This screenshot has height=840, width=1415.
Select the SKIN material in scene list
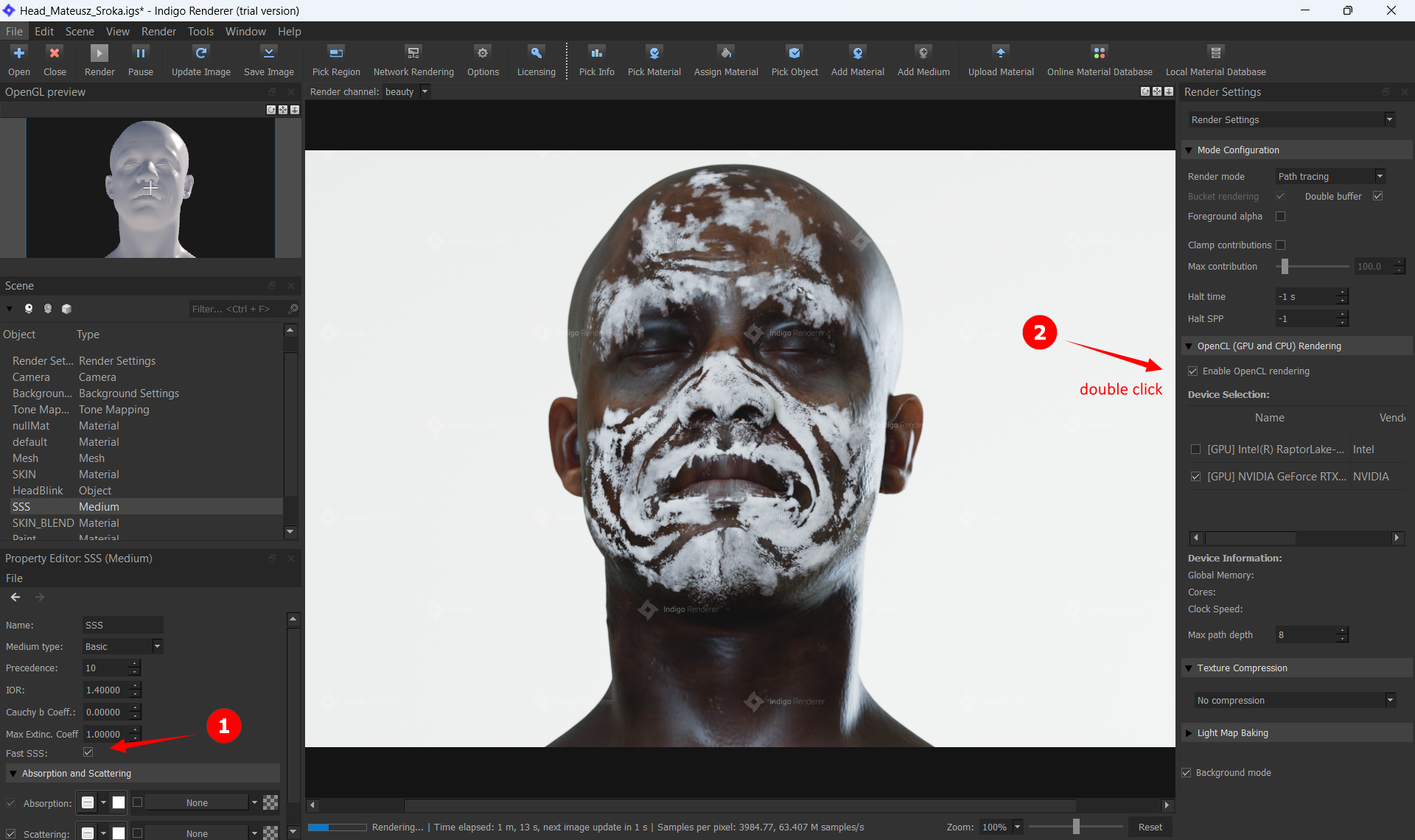tap(24, 475)
